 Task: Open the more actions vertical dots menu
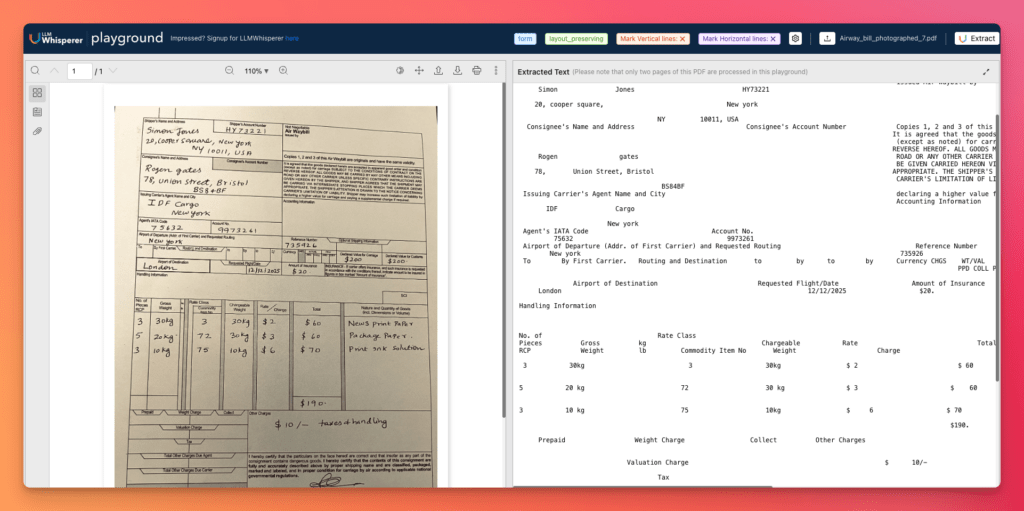click(x=494, y=71)
